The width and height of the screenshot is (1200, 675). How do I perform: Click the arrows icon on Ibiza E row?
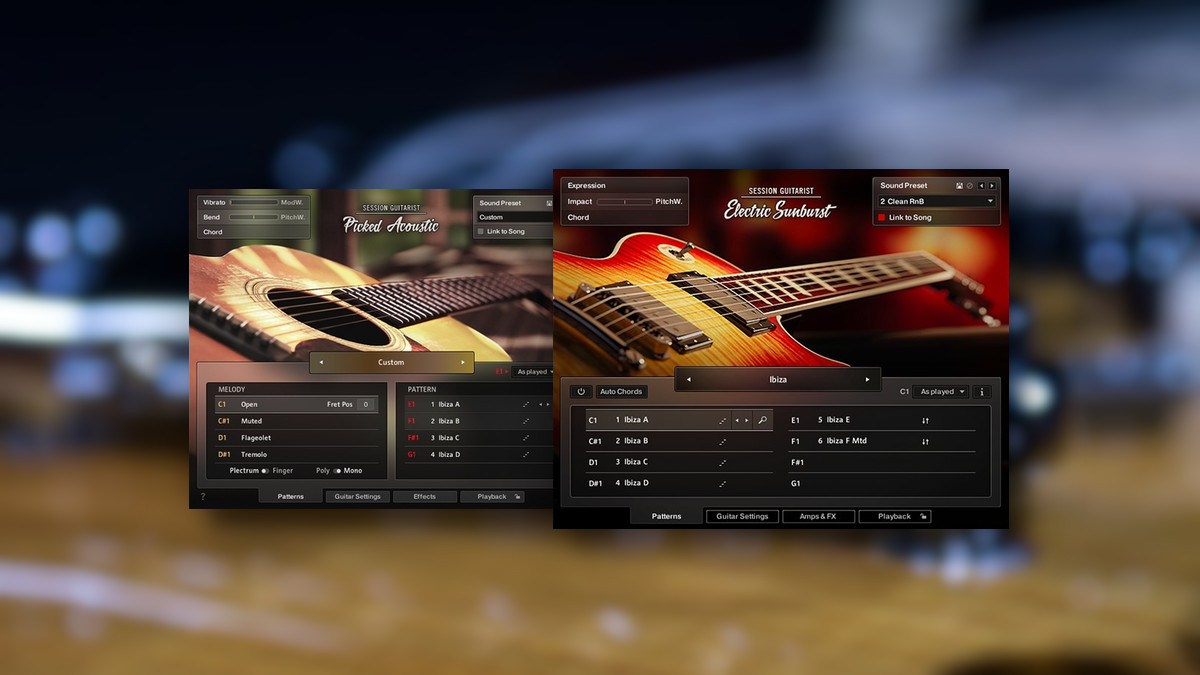click(x=925, y=420)
